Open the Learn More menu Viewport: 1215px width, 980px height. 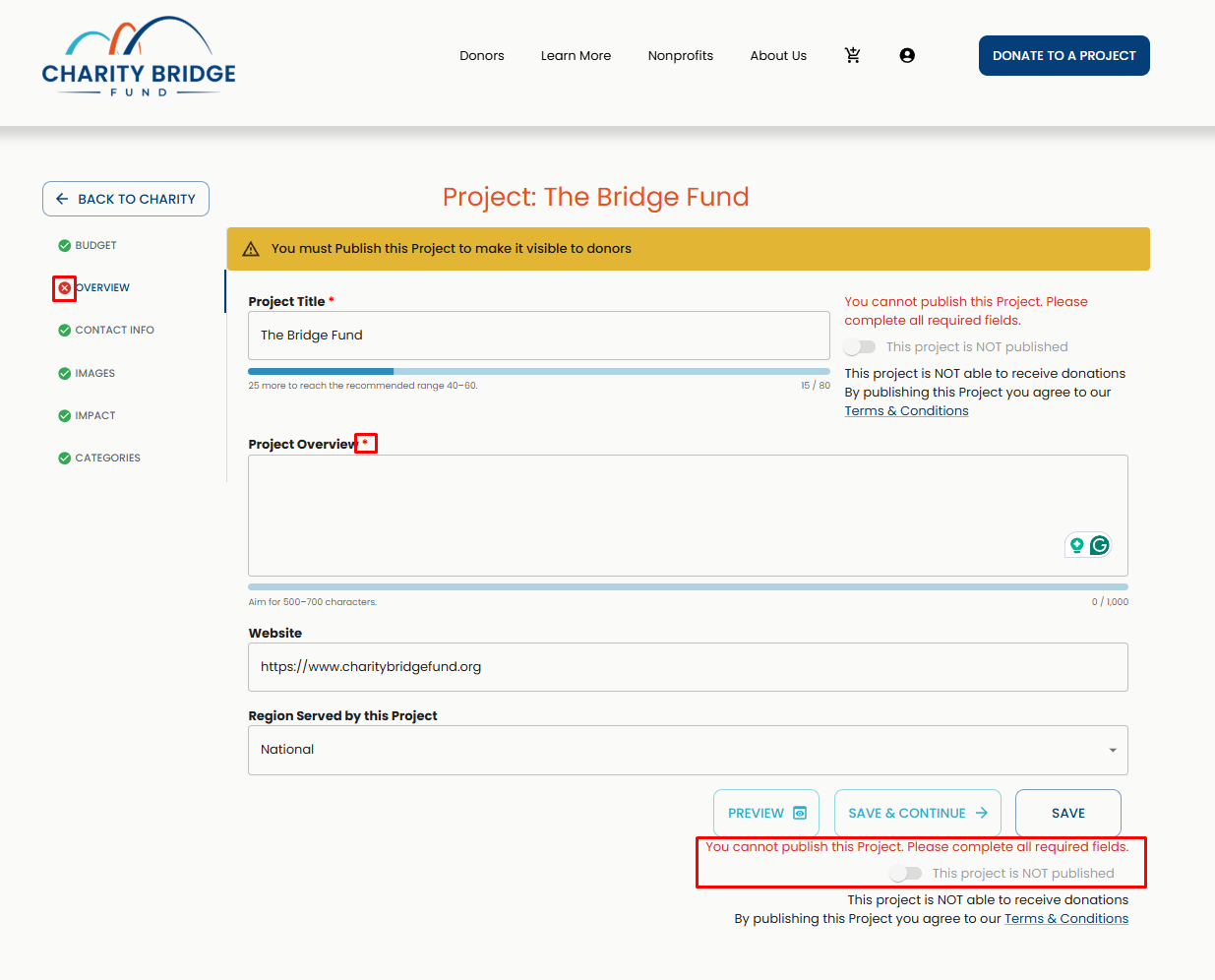(x=576, y=55)
